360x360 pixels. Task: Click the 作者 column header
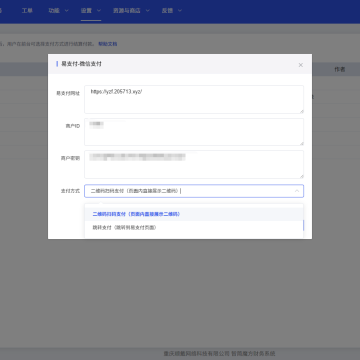pos(340,69)
